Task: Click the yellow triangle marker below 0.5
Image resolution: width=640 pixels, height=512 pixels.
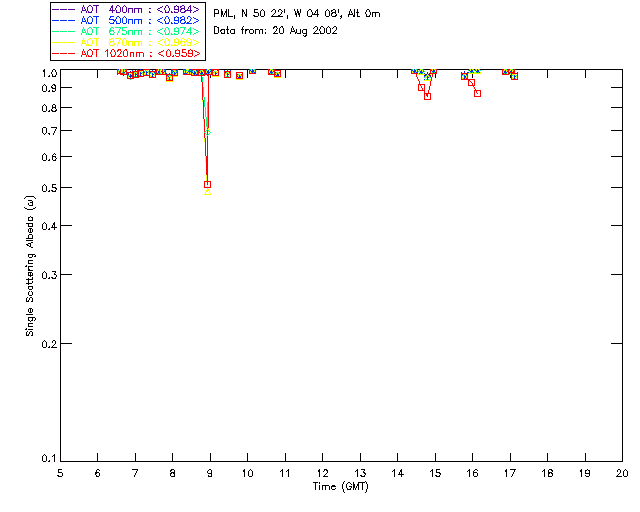Action: click(208, 192)
